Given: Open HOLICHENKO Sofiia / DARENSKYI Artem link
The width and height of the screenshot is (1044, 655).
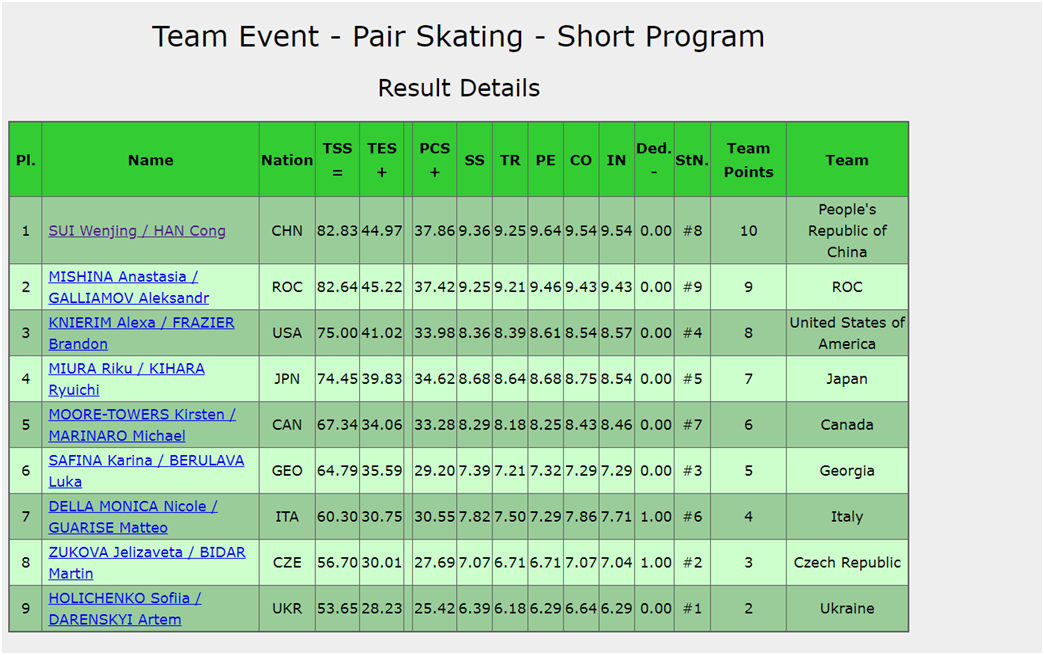Looking at the screenshot, I should pos(125,608).
